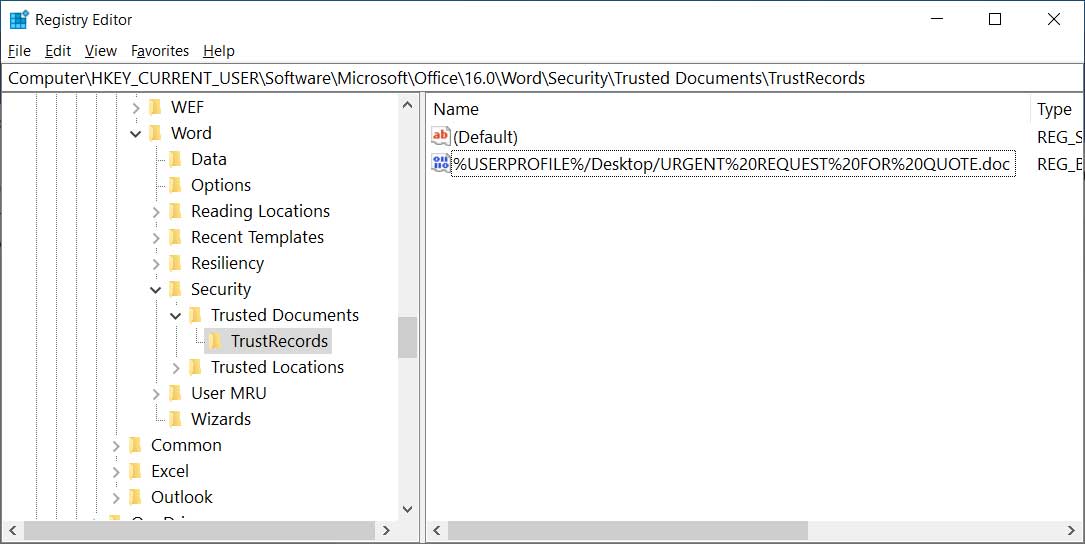Select the Options key in tree

coord(220,185)
